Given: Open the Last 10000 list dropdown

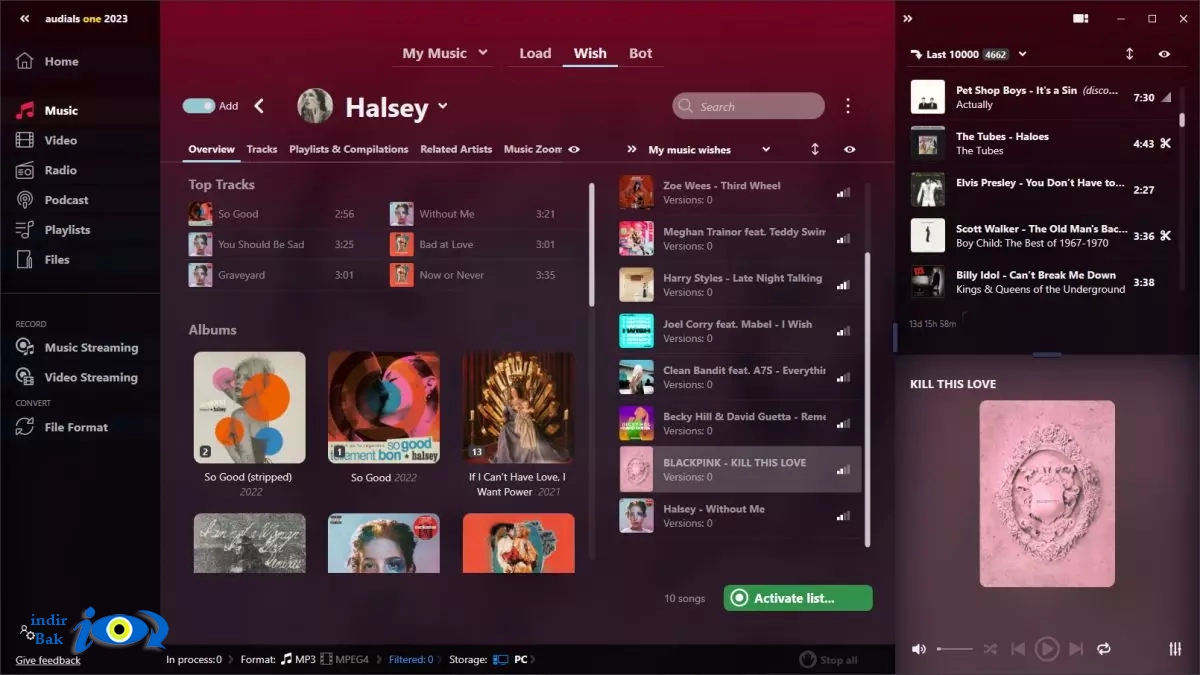Looking at the screenshot, I should click(1022, 54).
